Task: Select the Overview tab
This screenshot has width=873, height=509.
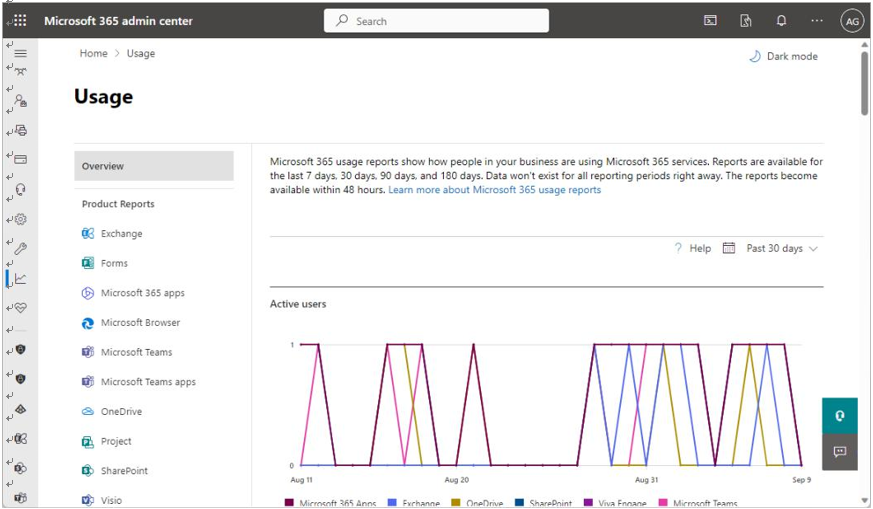Action: point(154,166)
